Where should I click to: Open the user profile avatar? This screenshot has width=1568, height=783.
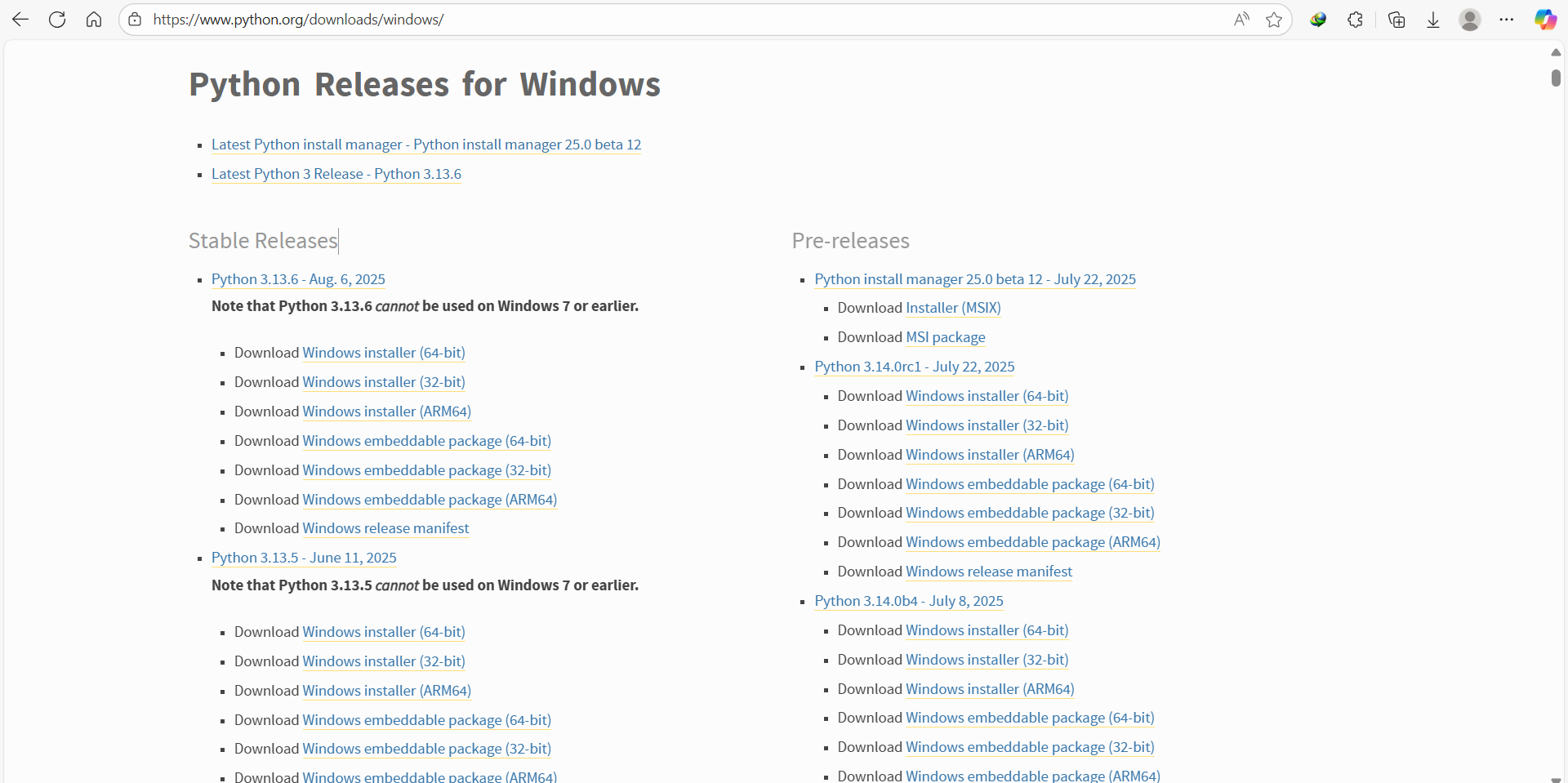[x=1470, y=20]
